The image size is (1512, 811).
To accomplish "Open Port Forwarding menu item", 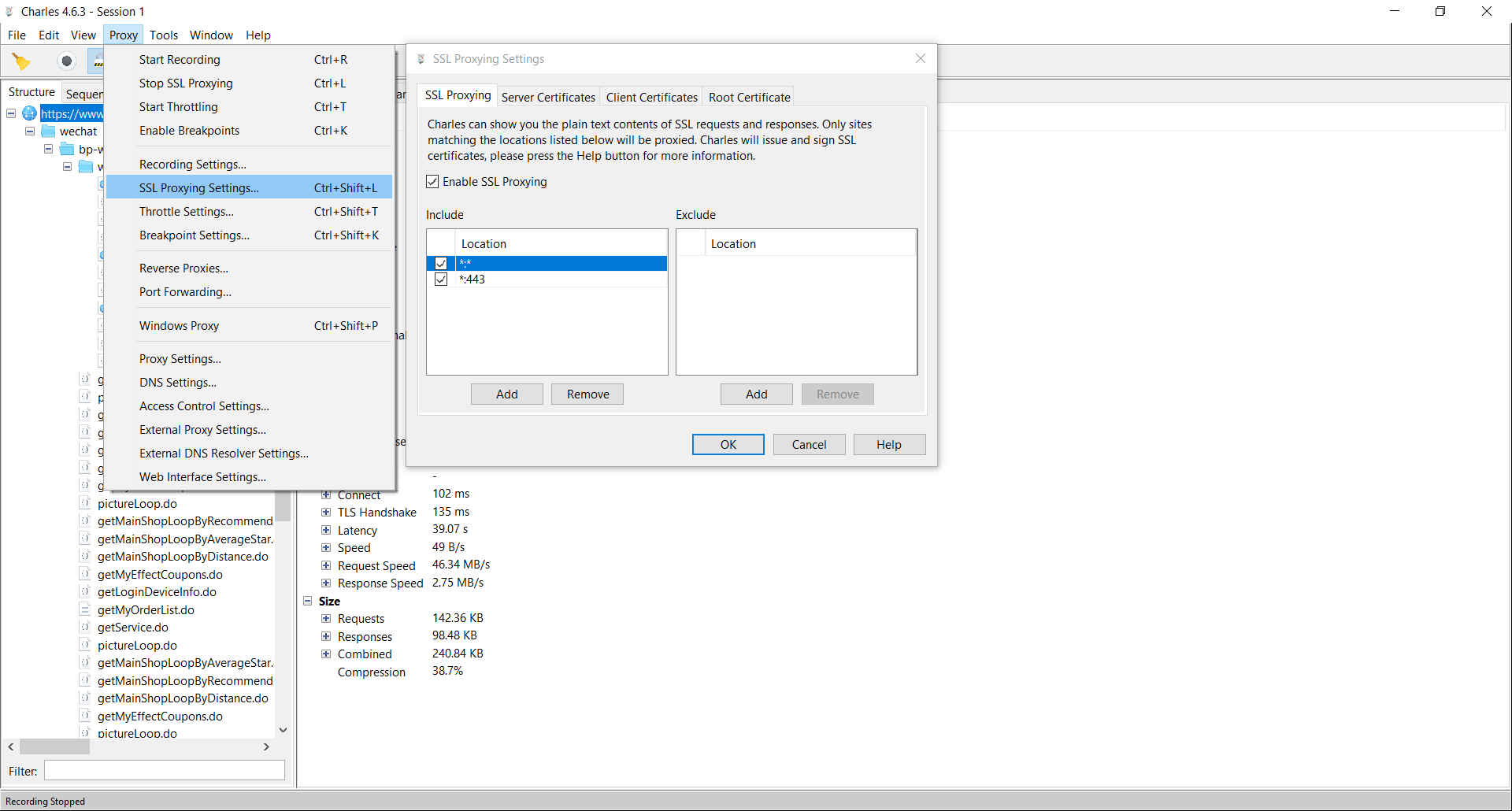I will (249, 292).
